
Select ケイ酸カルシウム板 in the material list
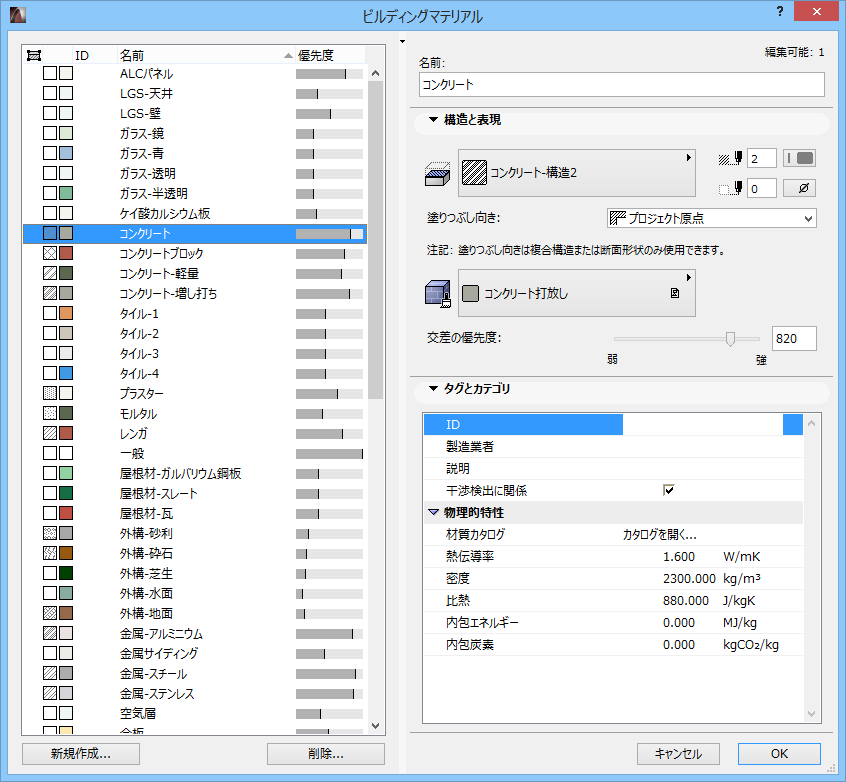click(195, 213)
